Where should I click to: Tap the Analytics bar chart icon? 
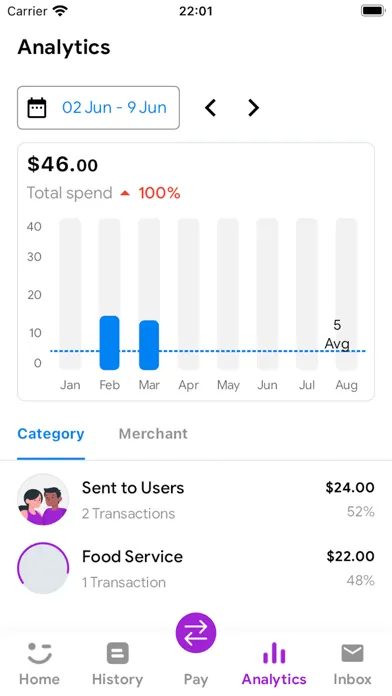pos(274,653)
